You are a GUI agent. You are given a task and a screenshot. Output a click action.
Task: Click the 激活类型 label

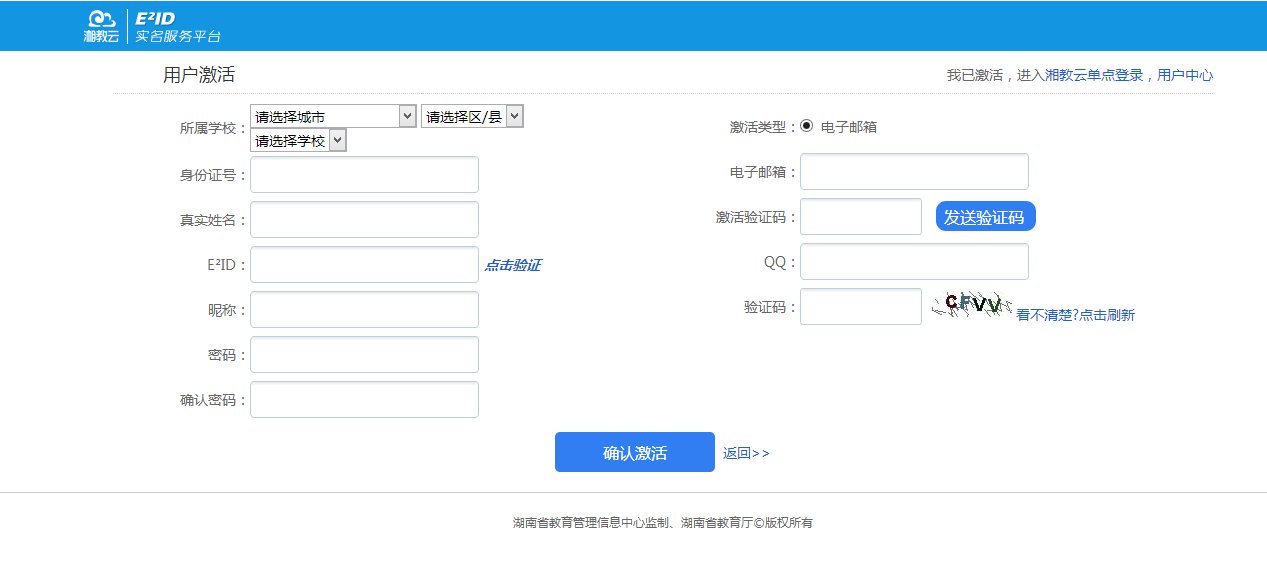[x=763, y=127]
